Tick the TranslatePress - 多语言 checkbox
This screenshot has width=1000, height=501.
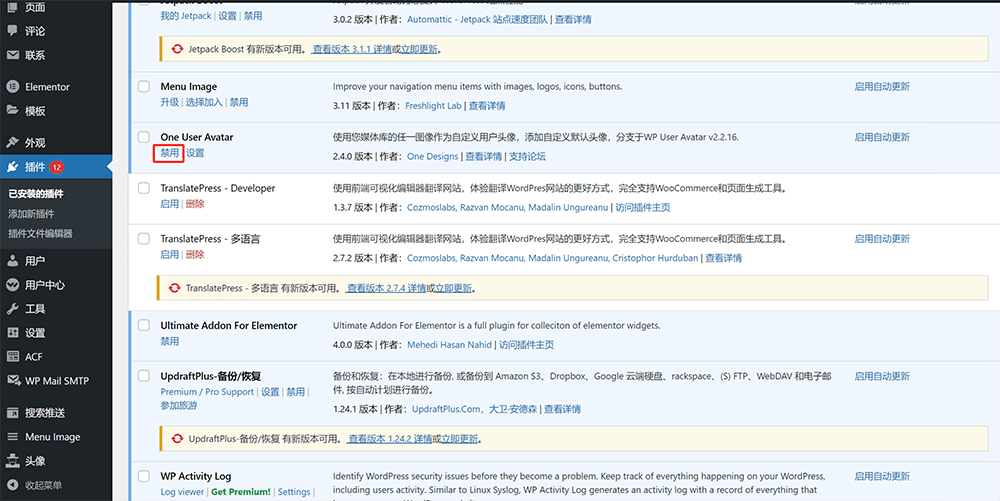point(144,238)
